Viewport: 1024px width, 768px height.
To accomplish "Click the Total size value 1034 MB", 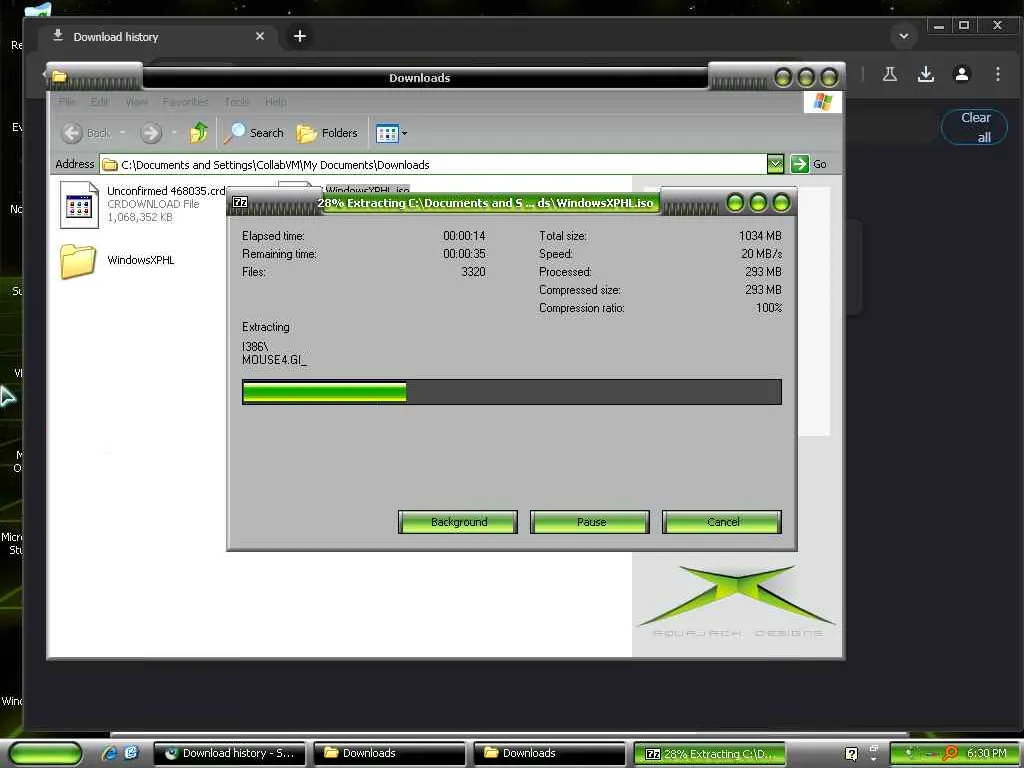I will tap(760, 236).
